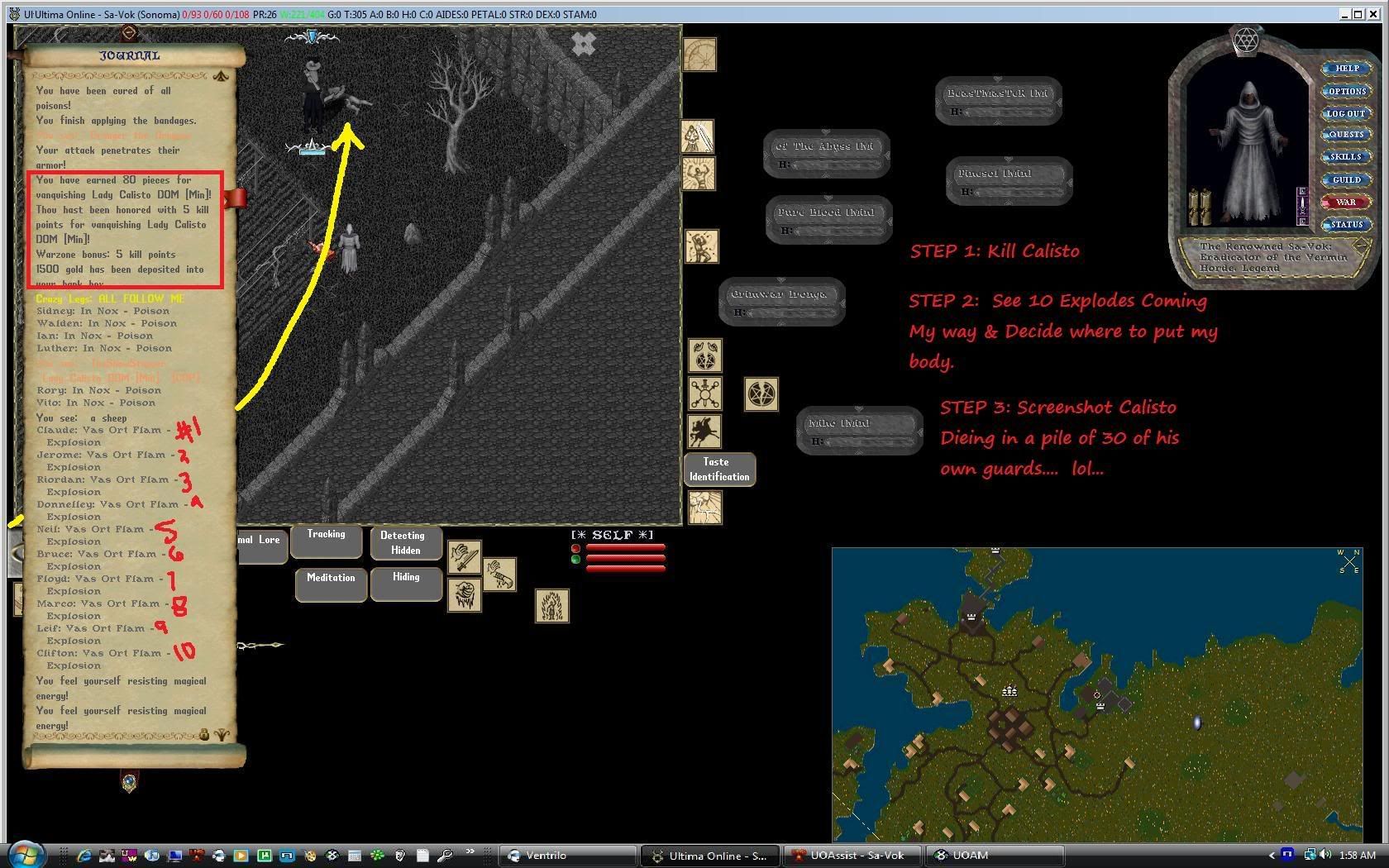
Task: Switch to the UOAM taskbar window
Action: pyautogui.click(x=994, y=856)
